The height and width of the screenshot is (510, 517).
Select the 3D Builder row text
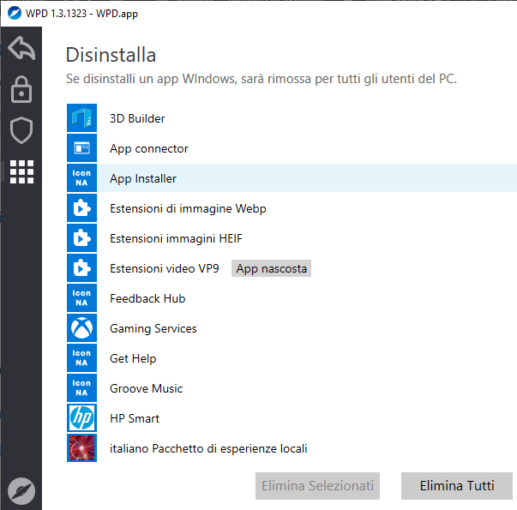tap(137, 118)
